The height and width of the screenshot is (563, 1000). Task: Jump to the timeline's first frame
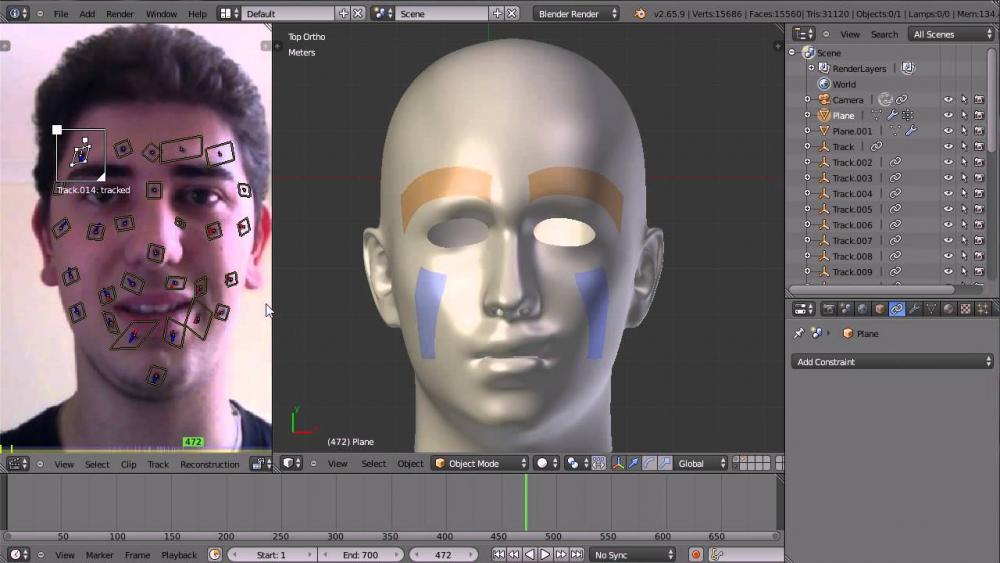point(498,554)
